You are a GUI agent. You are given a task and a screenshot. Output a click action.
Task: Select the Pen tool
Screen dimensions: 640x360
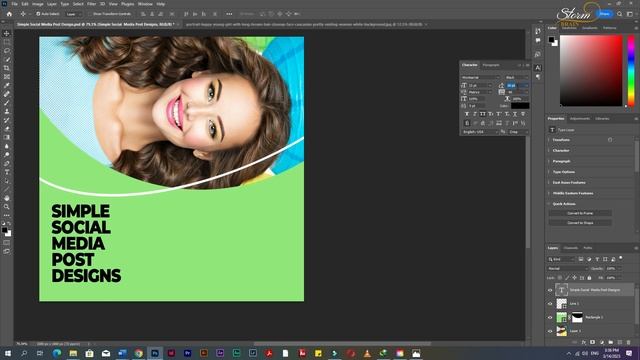pos(7,163)
